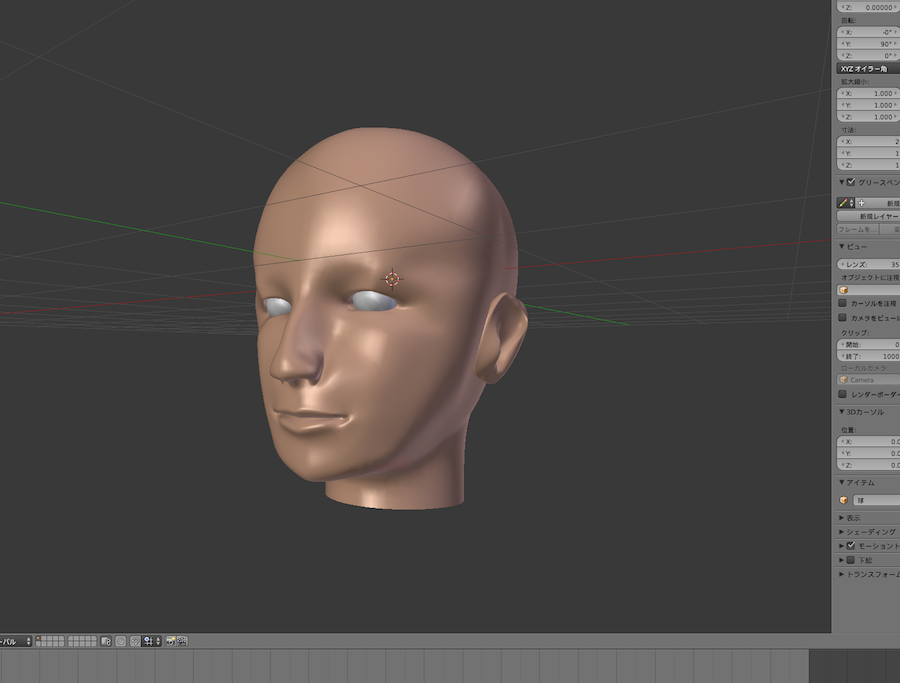The height and width of the screenshot is (683, 900).
Task: Click the New button beside the plus
Action: pos(886,202)
